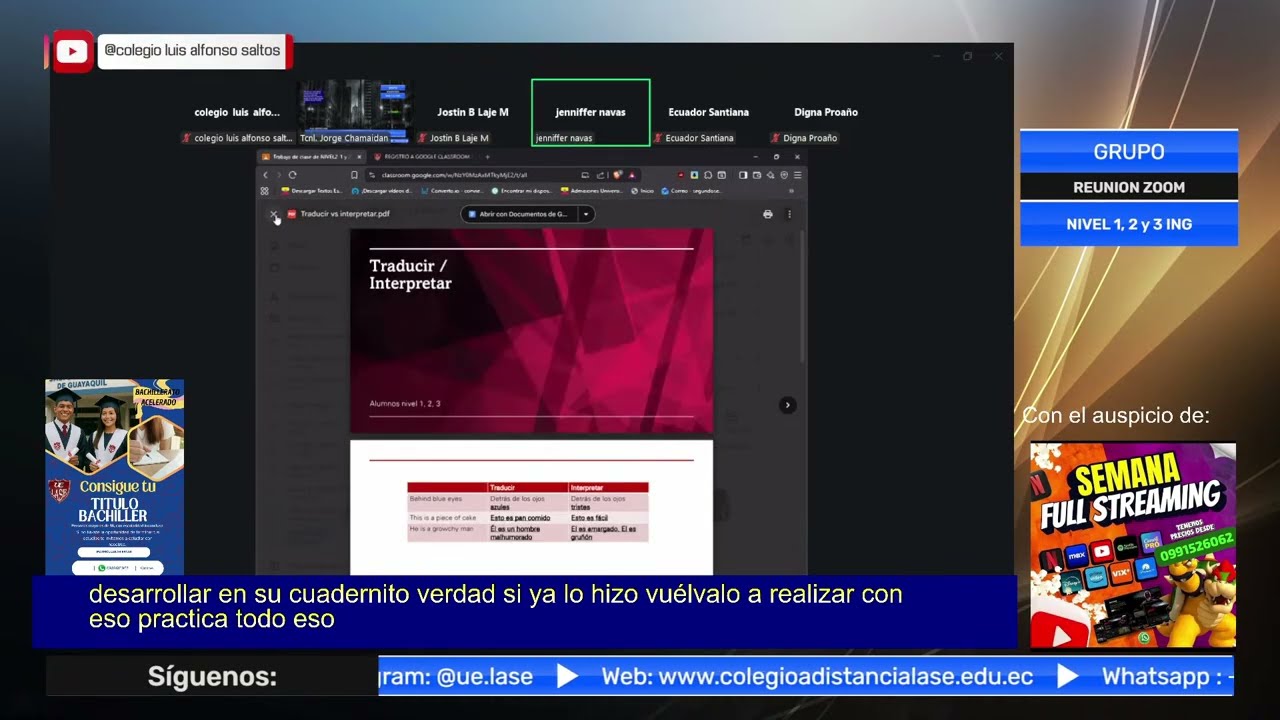Open the bookmarks apps grid icon
Viewport: 1280px width, 720px height.
(264, 191)
